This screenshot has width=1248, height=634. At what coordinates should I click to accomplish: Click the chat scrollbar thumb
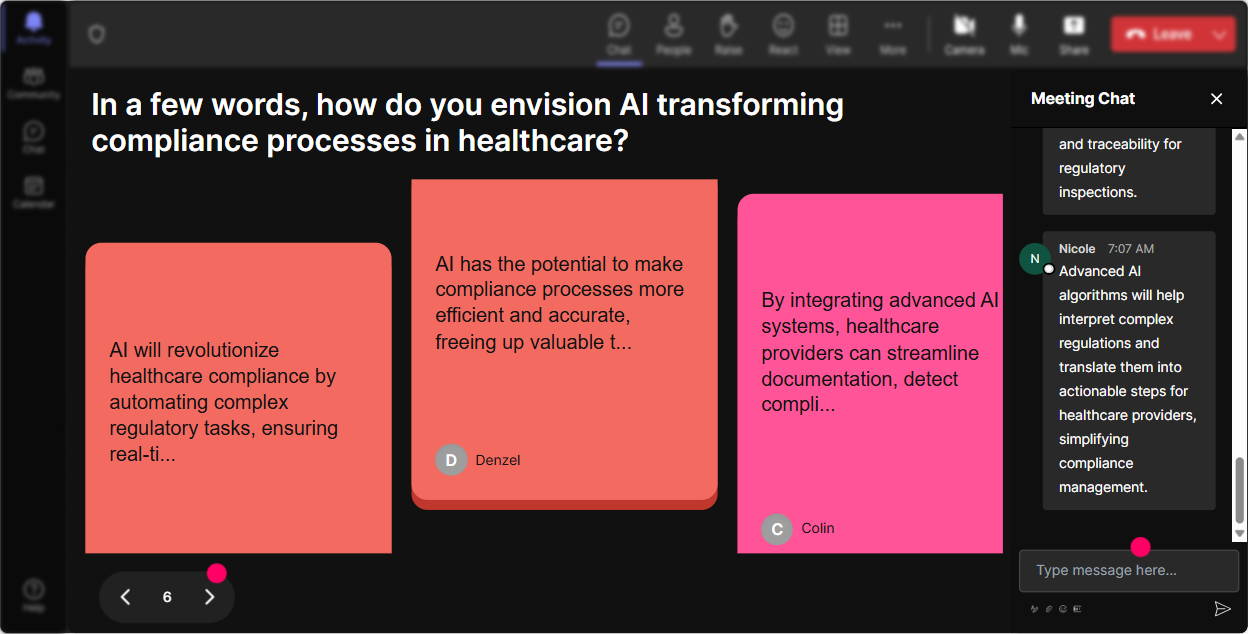tap(1240, 491)
